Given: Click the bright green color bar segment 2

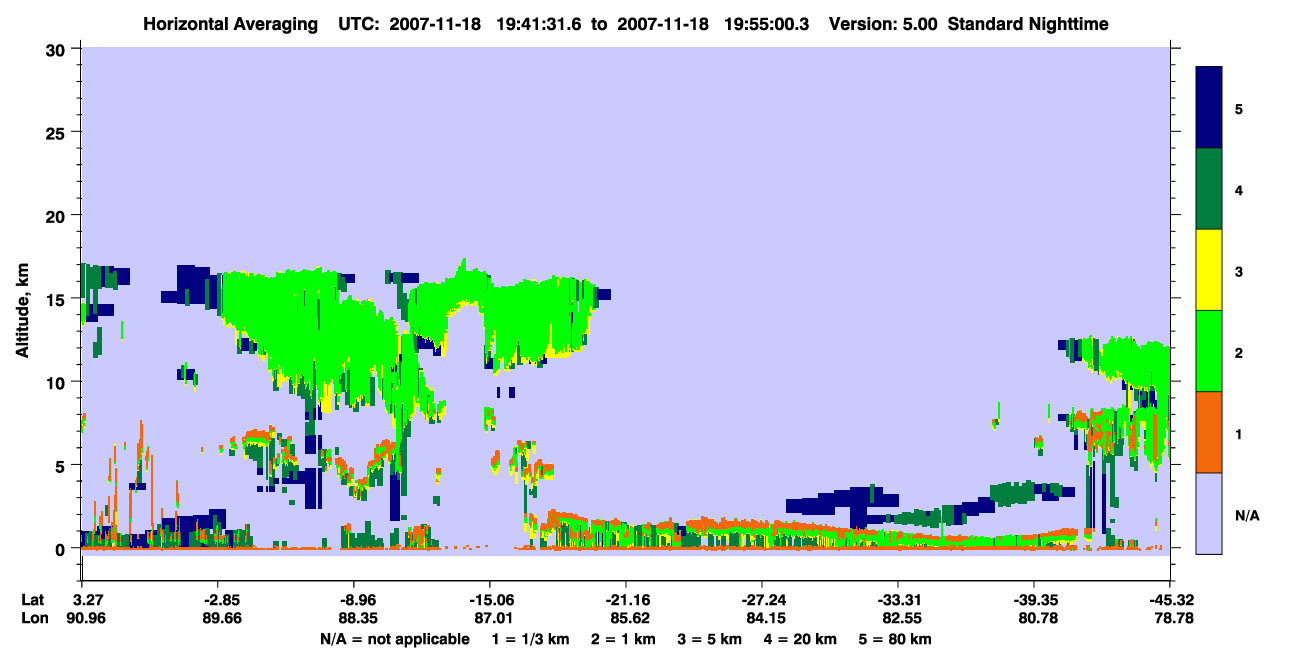Looking at the screenshot, I should tap(1209, 350).
